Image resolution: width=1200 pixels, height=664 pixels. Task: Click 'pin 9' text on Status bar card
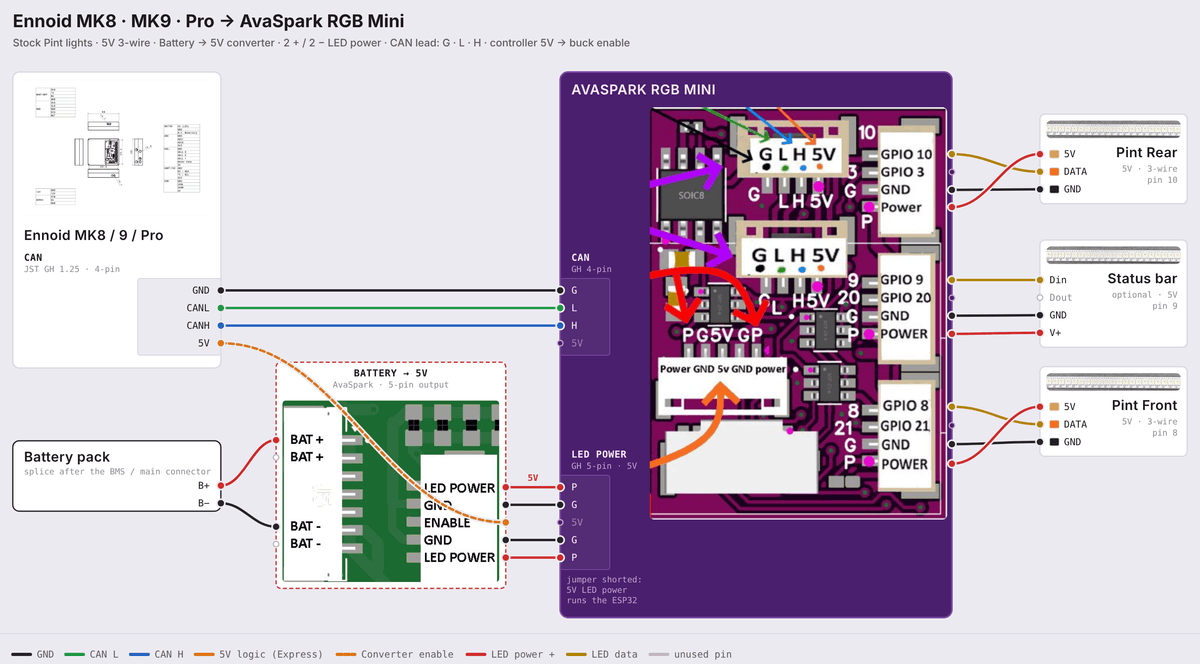pyautogui.click(x=1164, y=306)
